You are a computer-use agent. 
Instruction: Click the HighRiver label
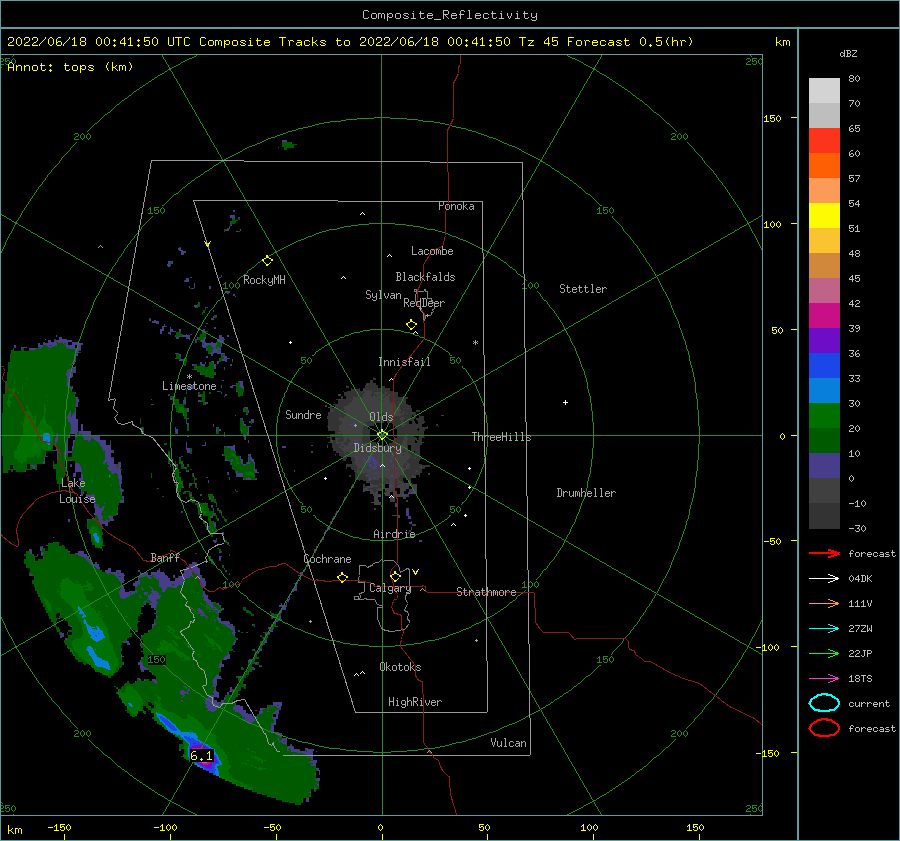[x=415, y=702]
